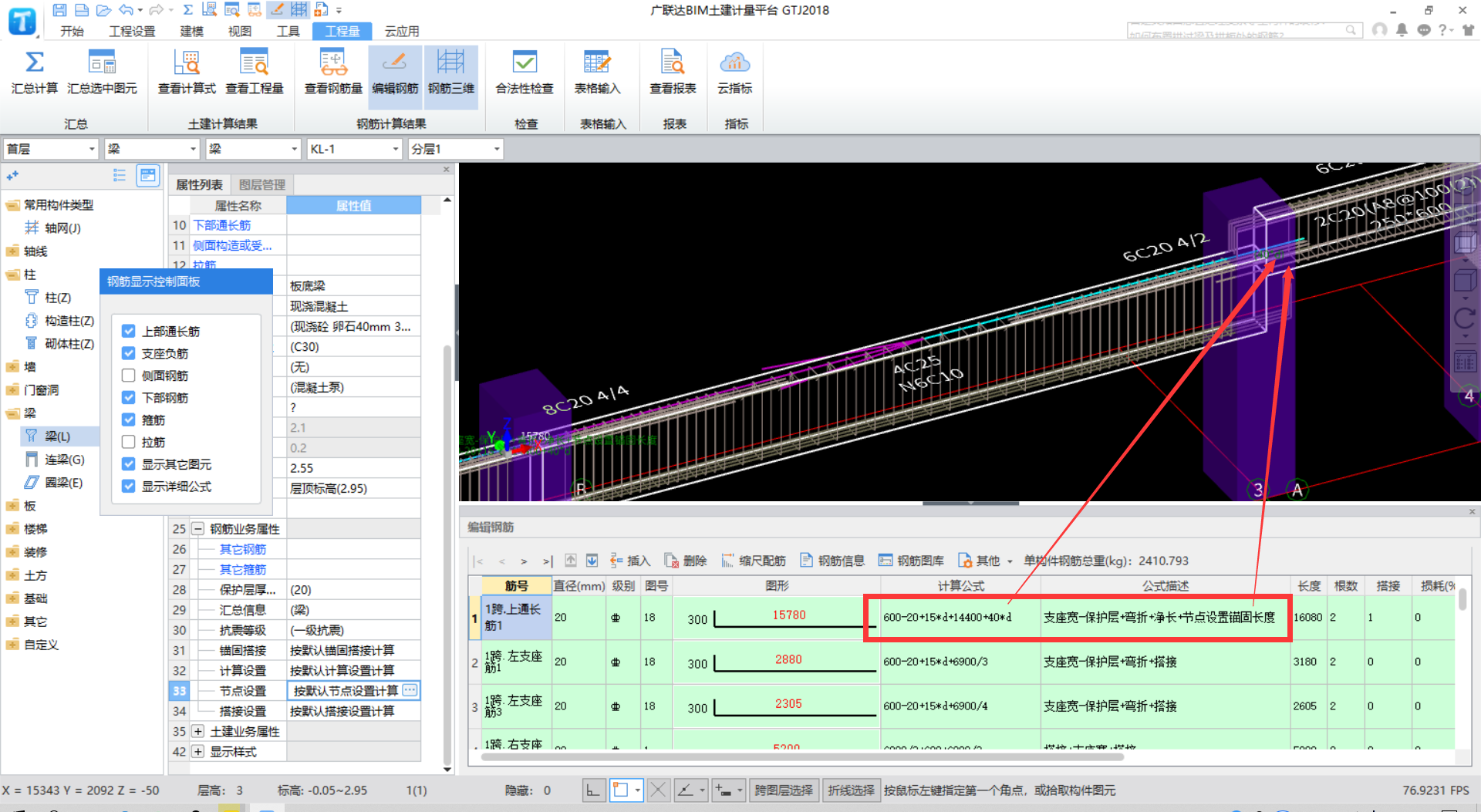The image size is (1481, 812).
Task: Switch navigation tree to list view icon
Action: point(120,176)
